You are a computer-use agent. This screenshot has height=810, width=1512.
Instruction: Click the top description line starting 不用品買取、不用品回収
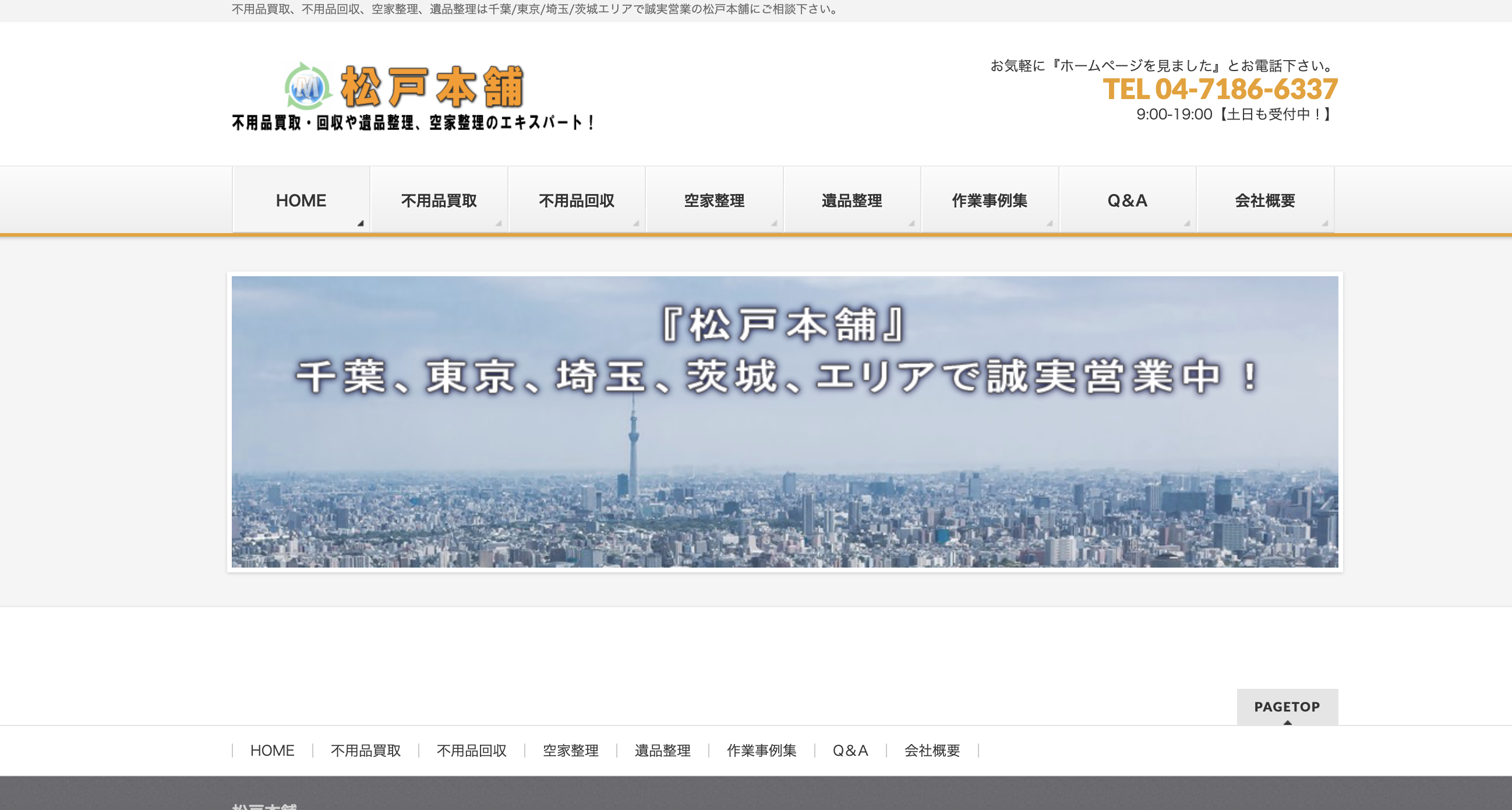click(536, 9)
